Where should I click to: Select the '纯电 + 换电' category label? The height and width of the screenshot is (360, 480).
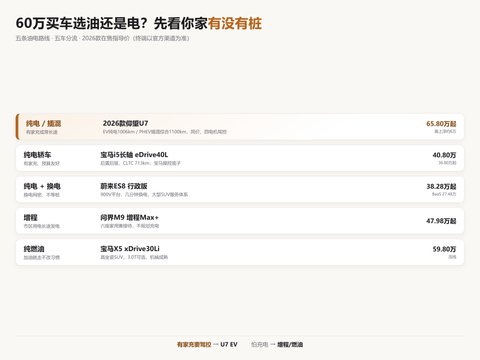point(42,186)
